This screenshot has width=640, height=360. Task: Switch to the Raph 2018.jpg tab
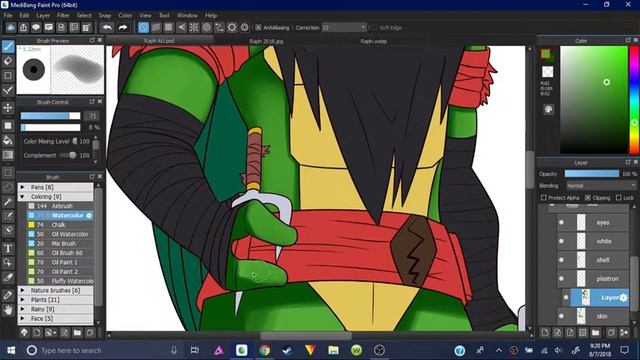266,41
